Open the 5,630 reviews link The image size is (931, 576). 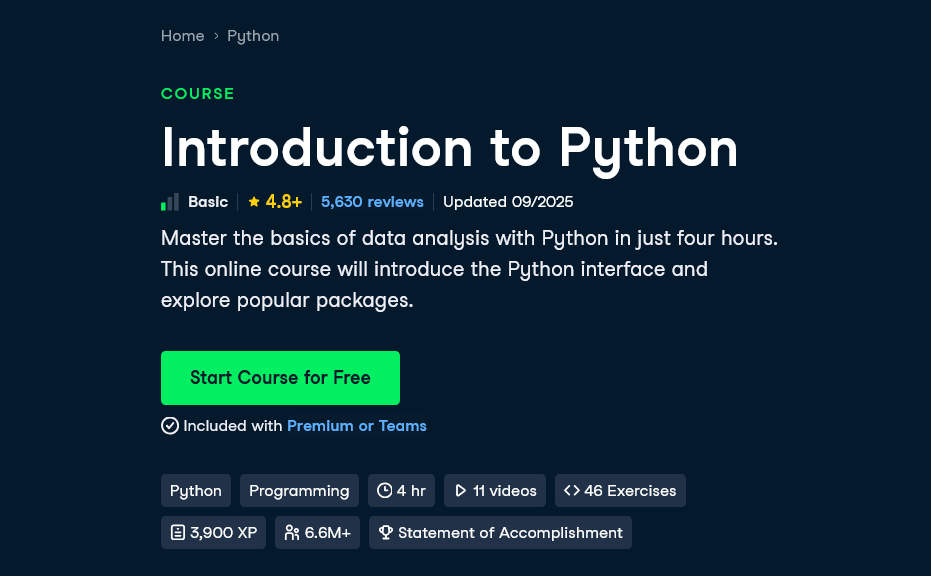372,202
